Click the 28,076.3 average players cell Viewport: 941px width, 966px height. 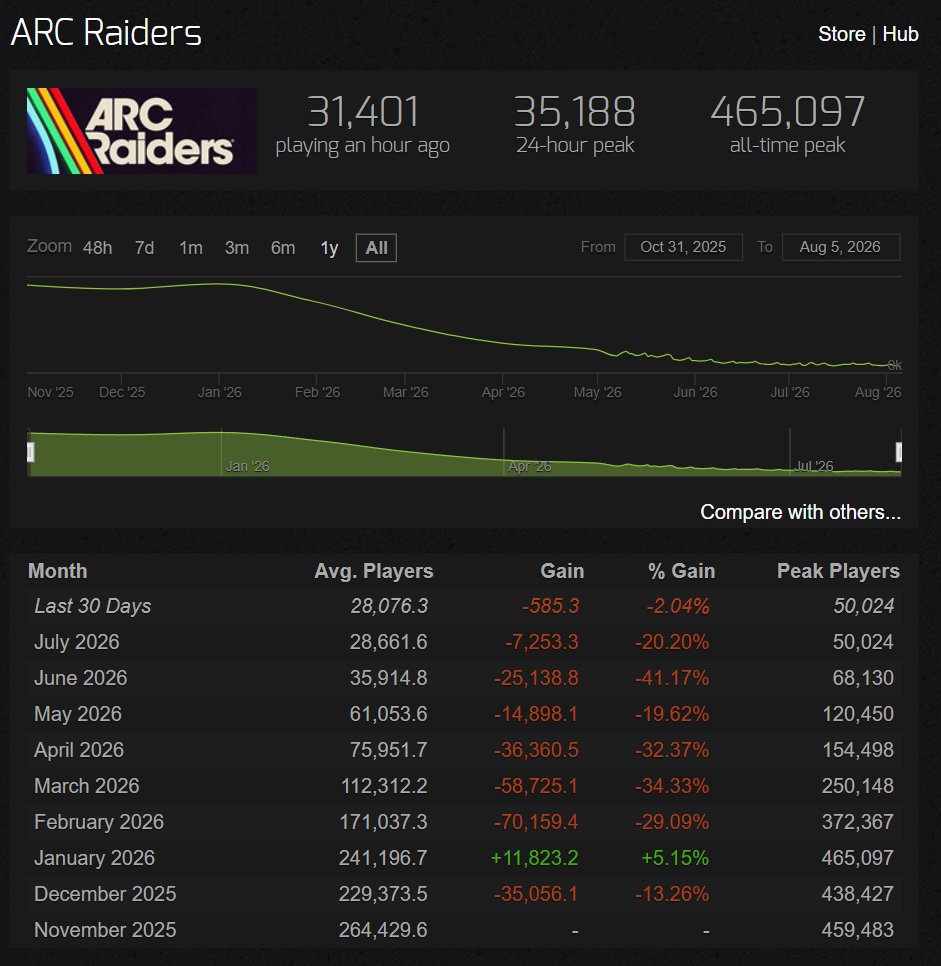(x=389, y=606)
